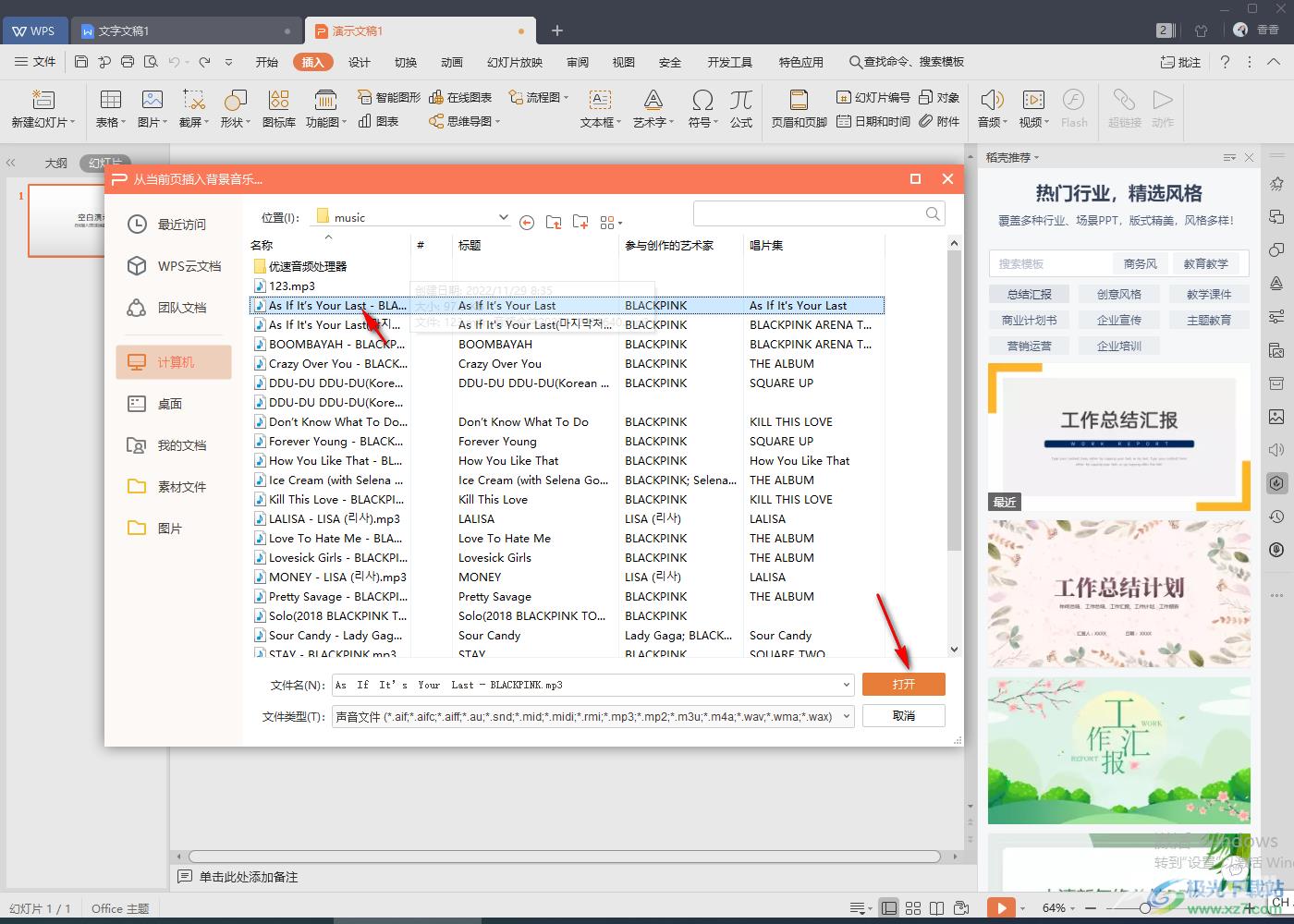Click the Open button in dialog
The image size is (1294, 924).
pos(903,684)
